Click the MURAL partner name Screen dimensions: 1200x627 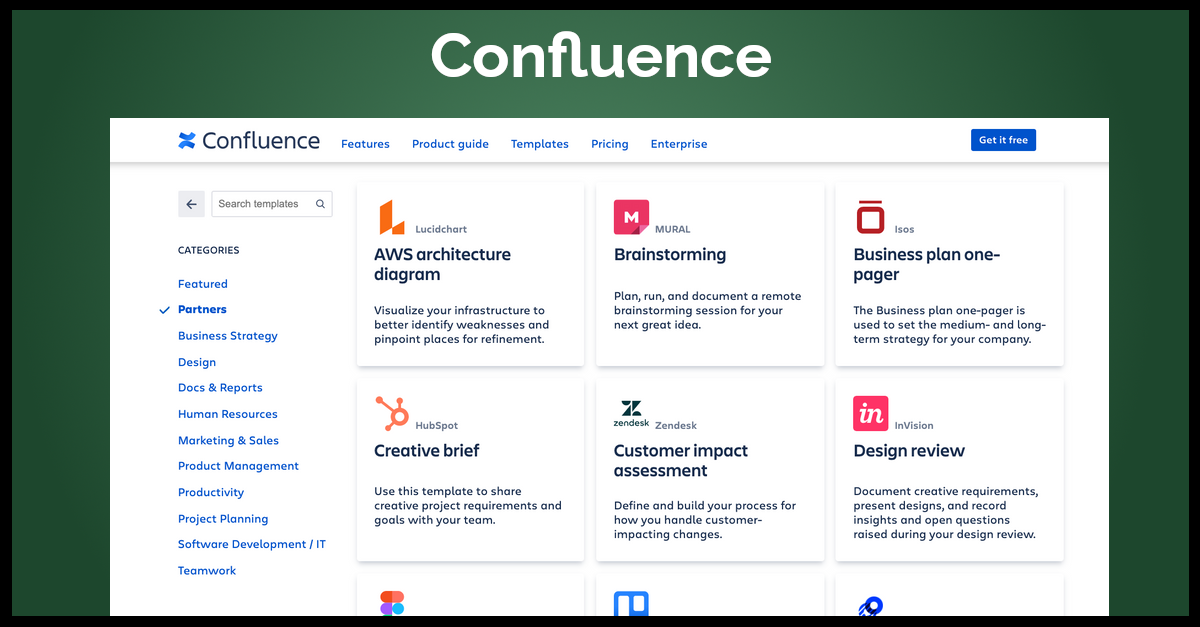[x=672, y=229]
